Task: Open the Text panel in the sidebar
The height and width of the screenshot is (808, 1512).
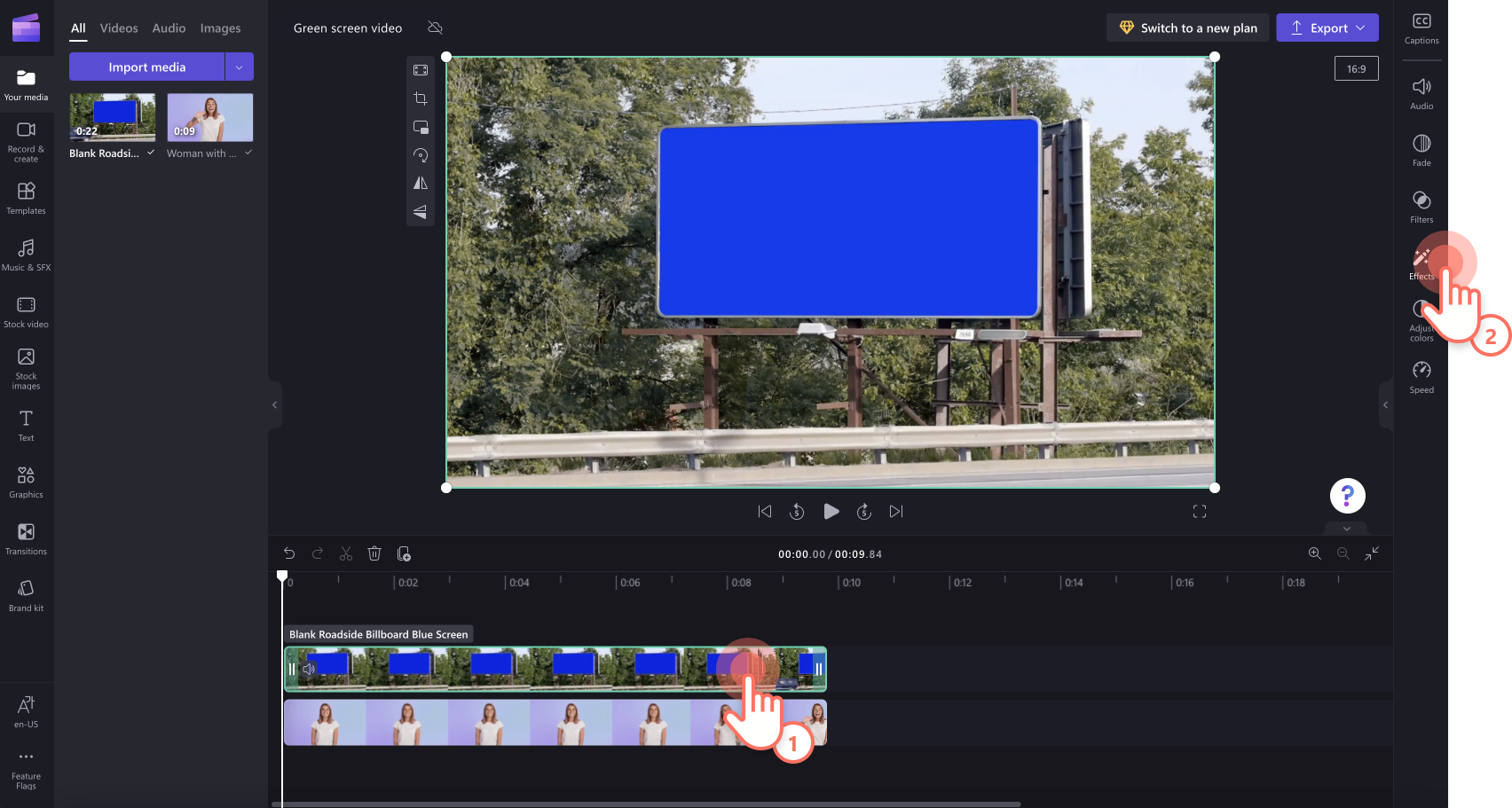Action: click(26, 424)
